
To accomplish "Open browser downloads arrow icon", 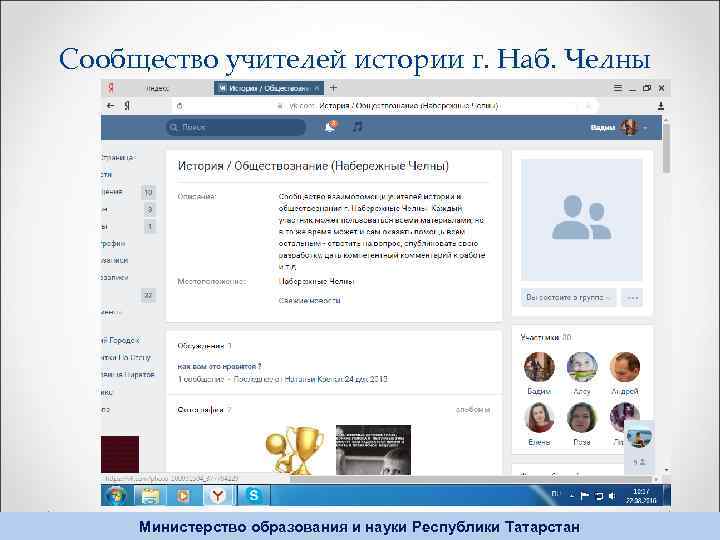I will [661, 106].
